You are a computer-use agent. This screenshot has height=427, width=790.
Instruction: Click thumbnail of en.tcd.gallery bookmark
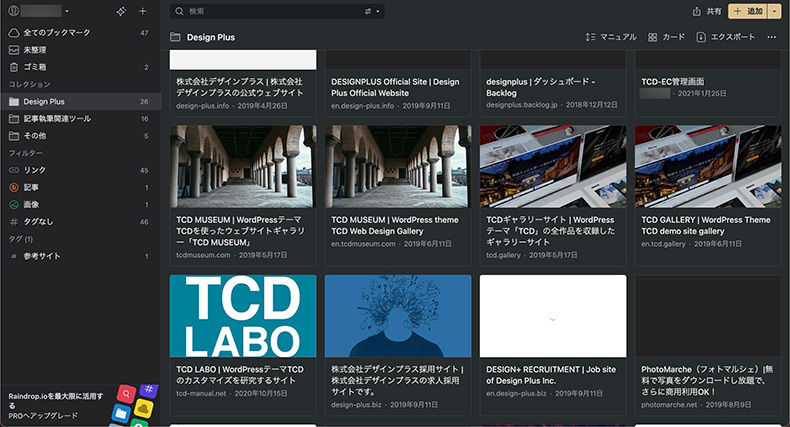pos(708,167)
